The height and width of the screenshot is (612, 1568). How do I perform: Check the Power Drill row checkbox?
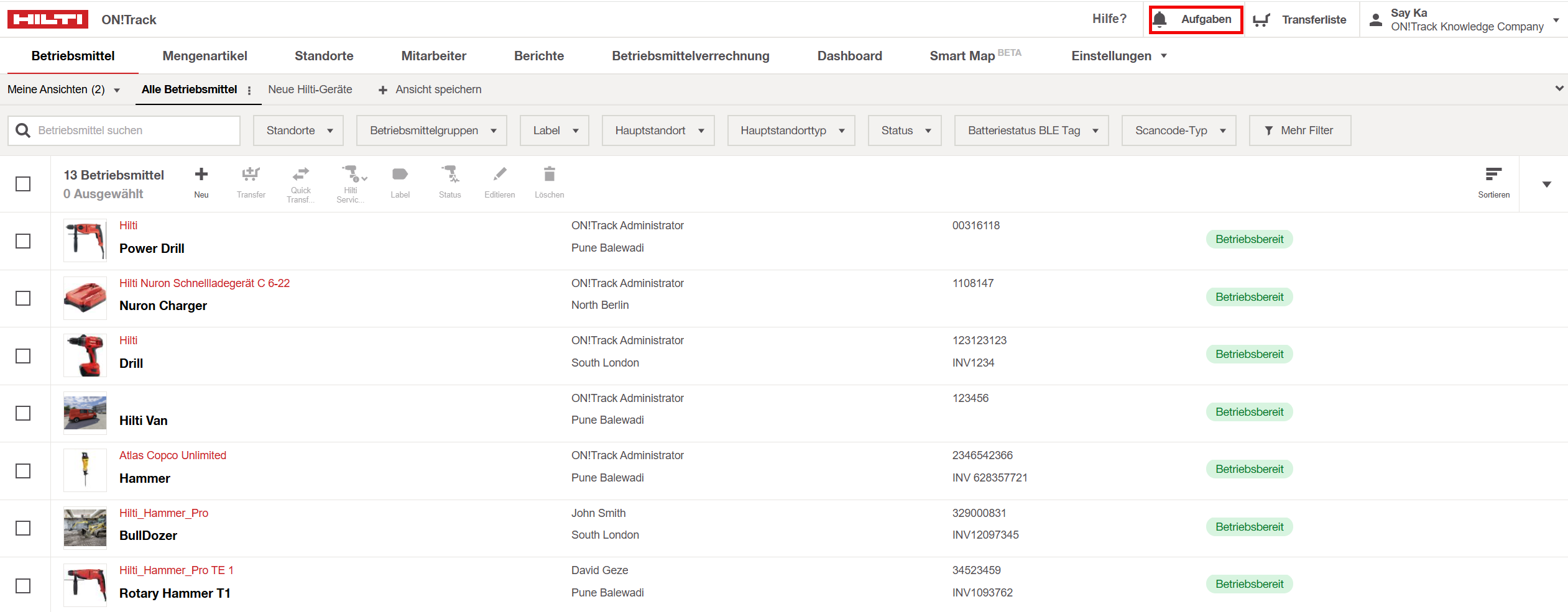(23, 241)
